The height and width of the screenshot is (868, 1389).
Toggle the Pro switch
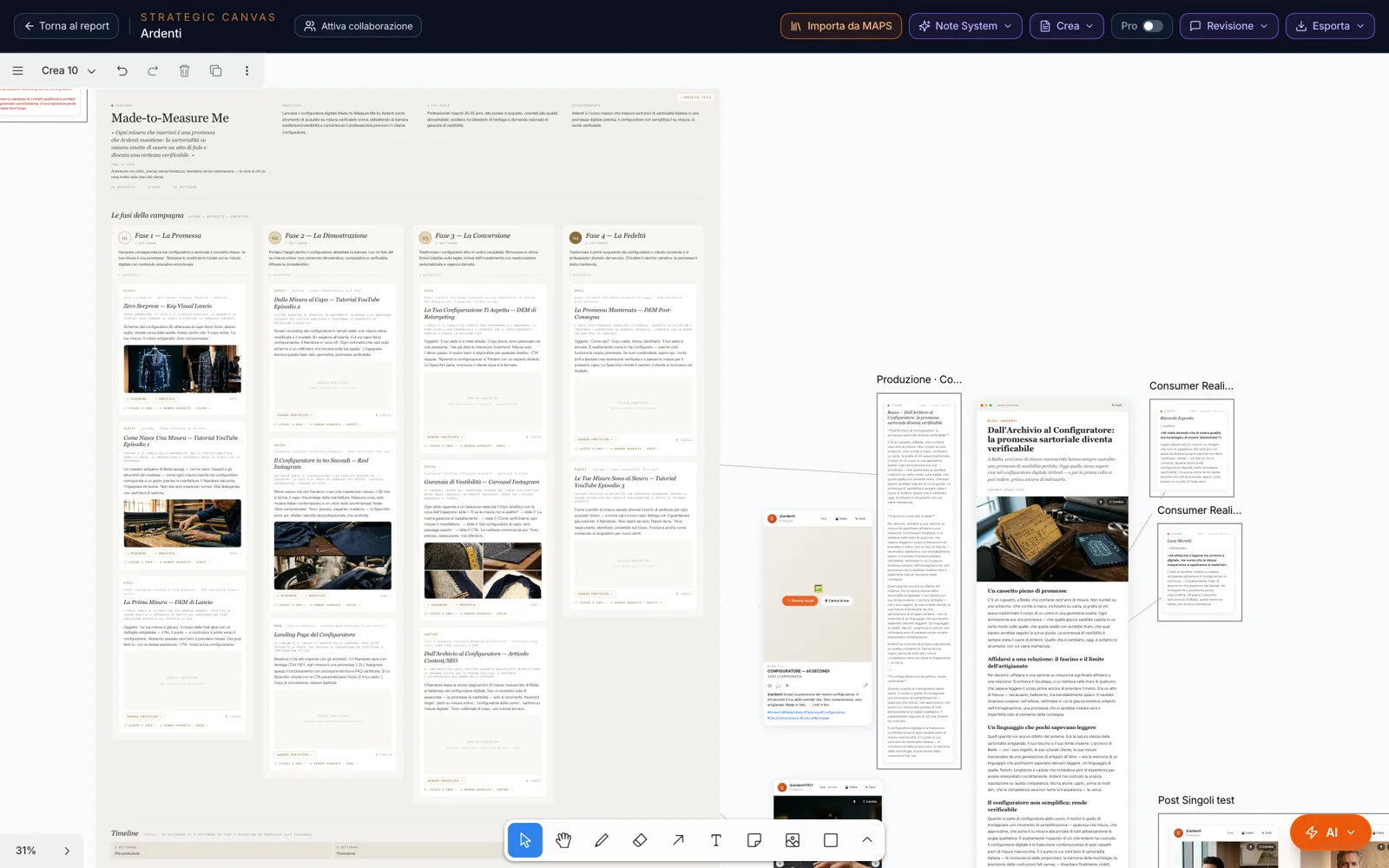pyautogui.click(x=1152, y=26)
